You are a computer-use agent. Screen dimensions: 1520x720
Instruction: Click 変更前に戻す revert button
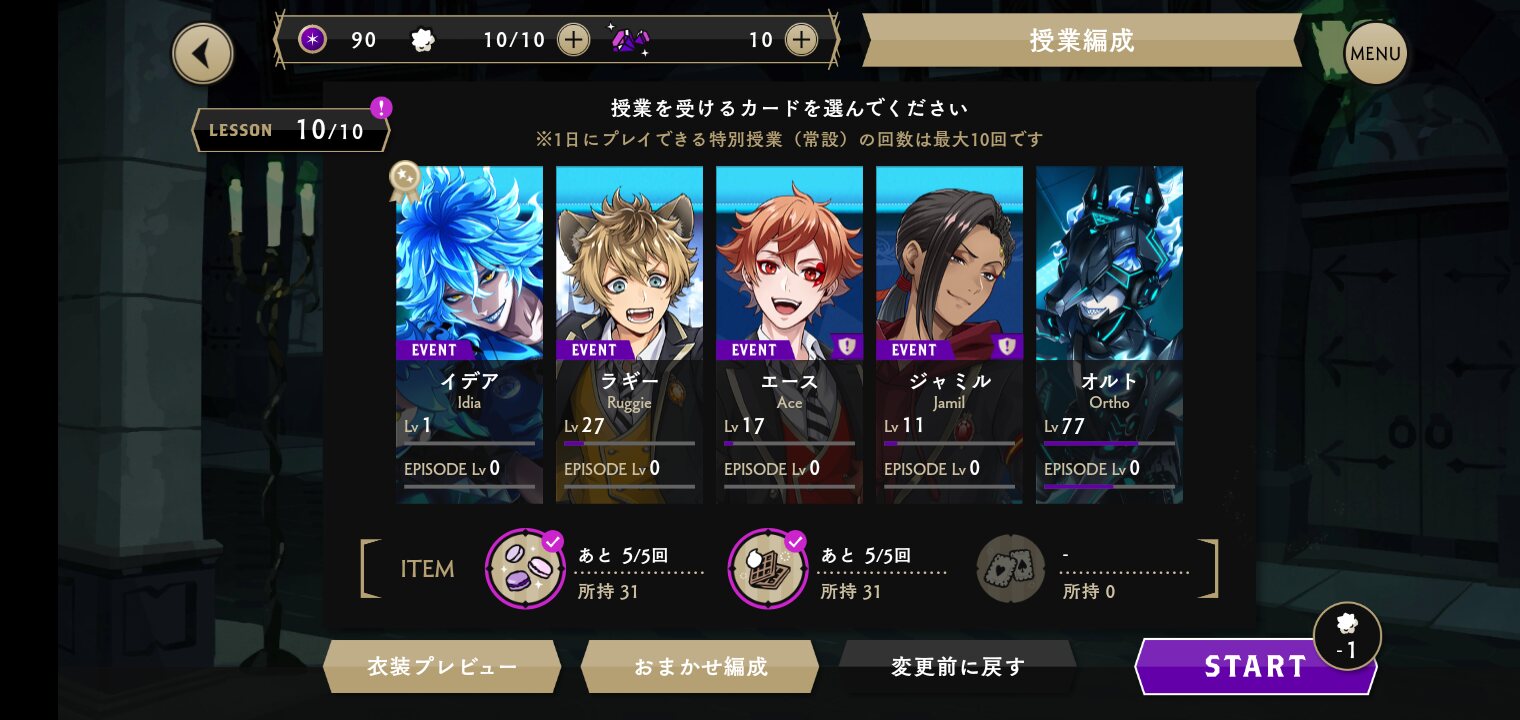click(x=958, y=667)
